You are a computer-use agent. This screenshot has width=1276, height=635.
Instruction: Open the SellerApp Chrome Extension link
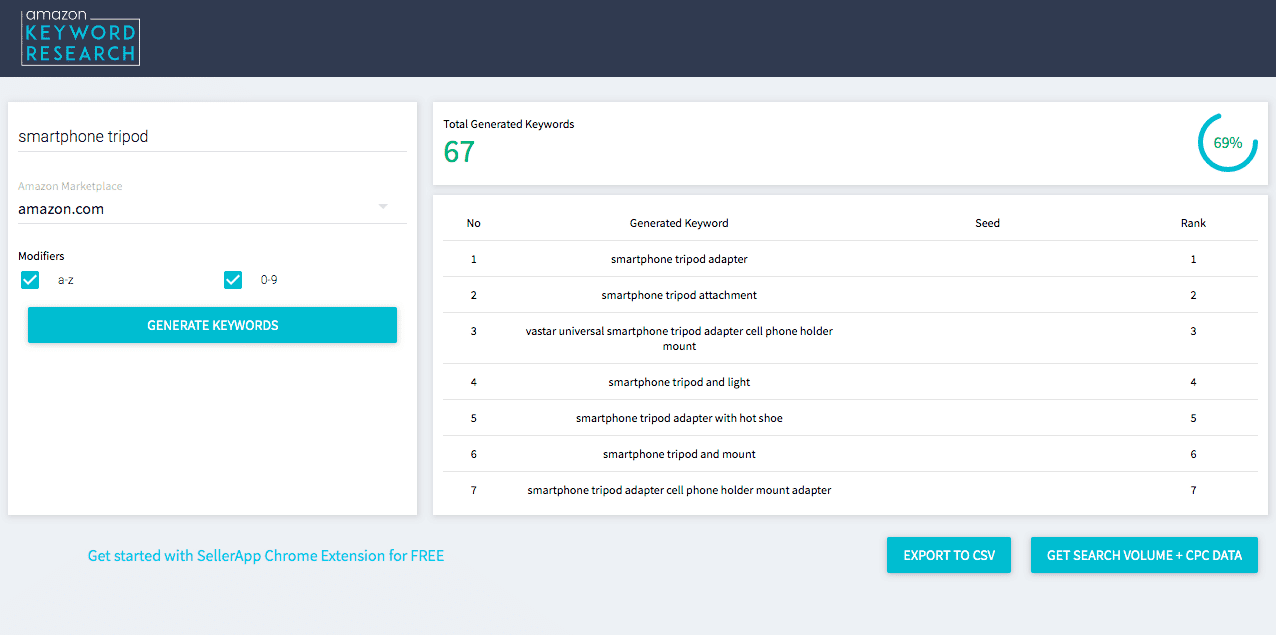click(x=266, y=555)
